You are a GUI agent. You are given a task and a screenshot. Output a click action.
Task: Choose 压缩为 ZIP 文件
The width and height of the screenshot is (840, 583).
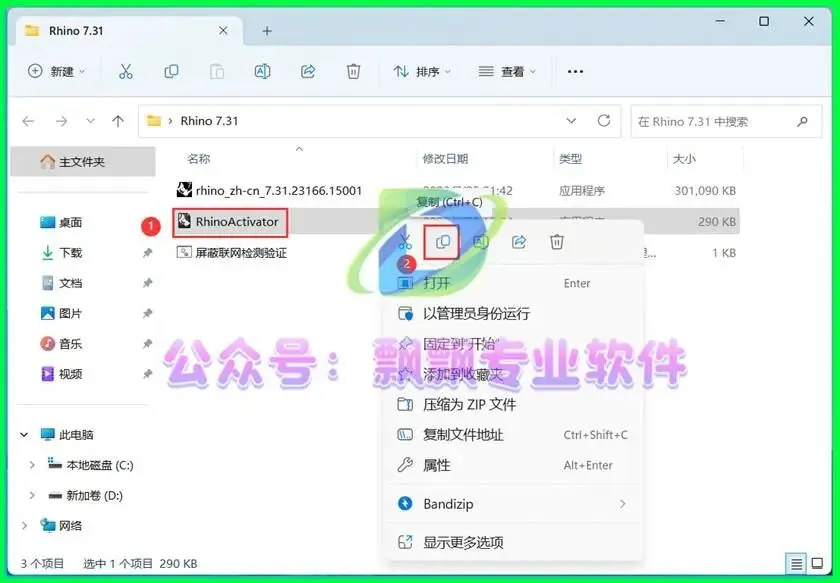click(x=514, y=405)
